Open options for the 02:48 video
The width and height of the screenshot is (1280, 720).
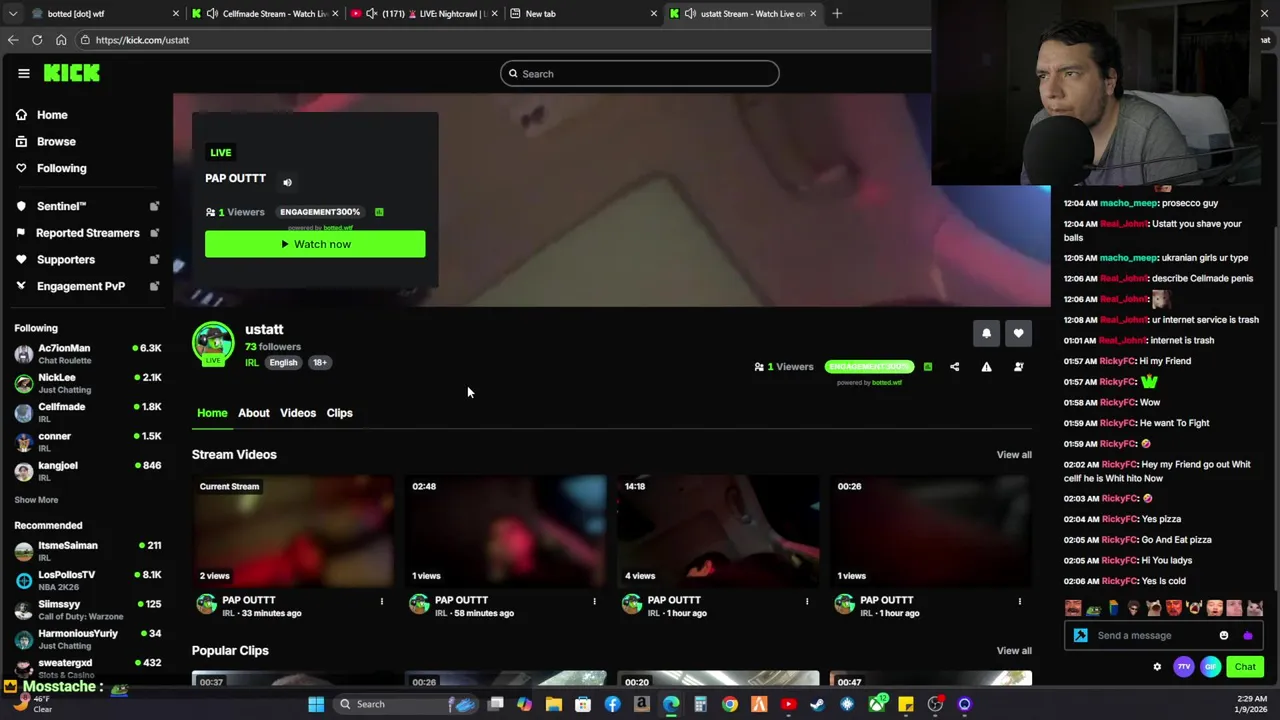pos(594,601)
